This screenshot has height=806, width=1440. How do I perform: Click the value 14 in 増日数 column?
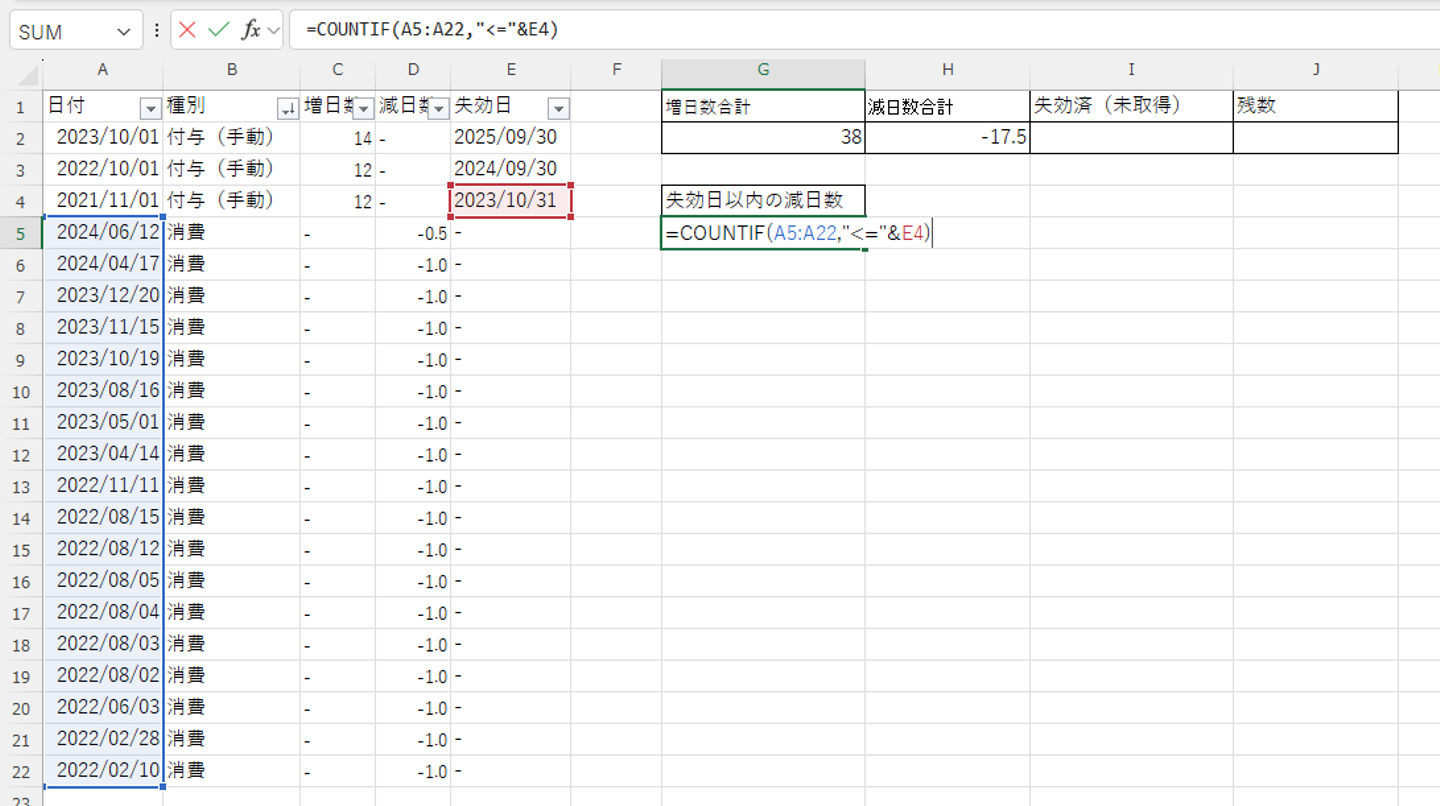click(x=338, y=138)
